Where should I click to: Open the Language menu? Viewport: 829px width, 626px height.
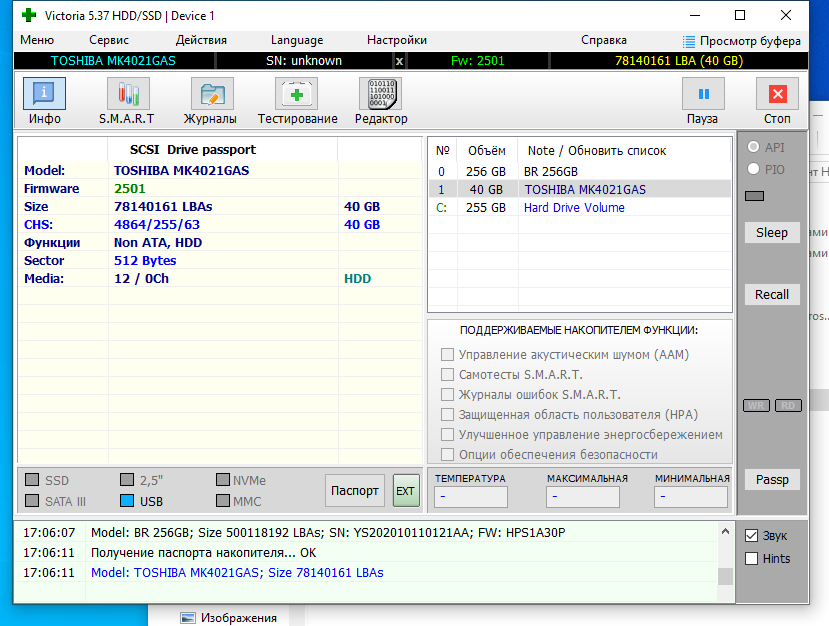pyautogui.click(x=297, y=40)
